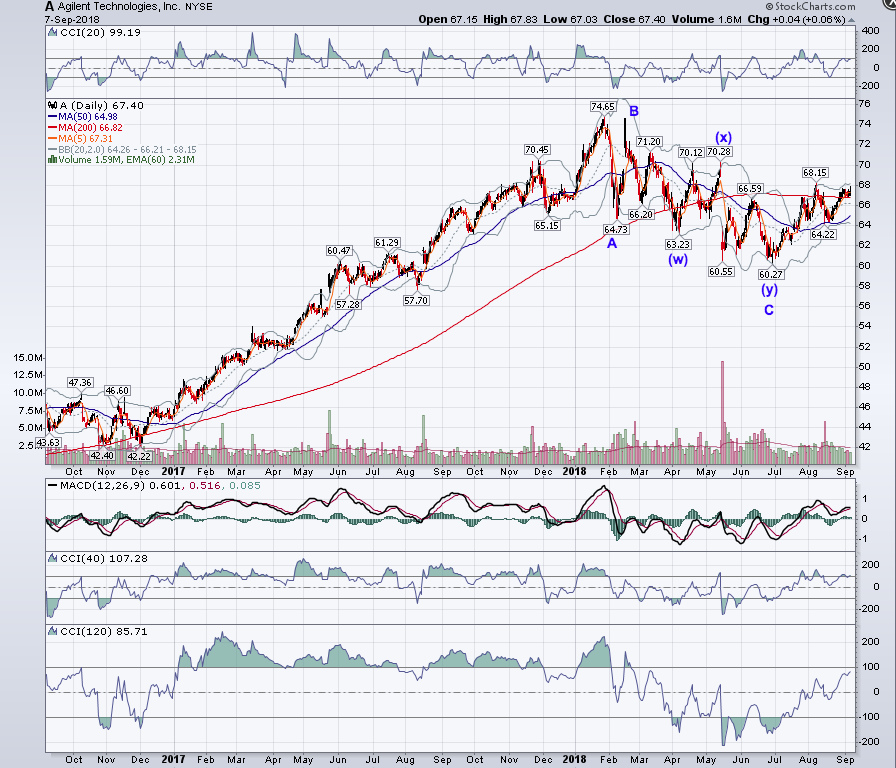Click the red MA(200) 66.82 legend entry

[x=86, y=127]
